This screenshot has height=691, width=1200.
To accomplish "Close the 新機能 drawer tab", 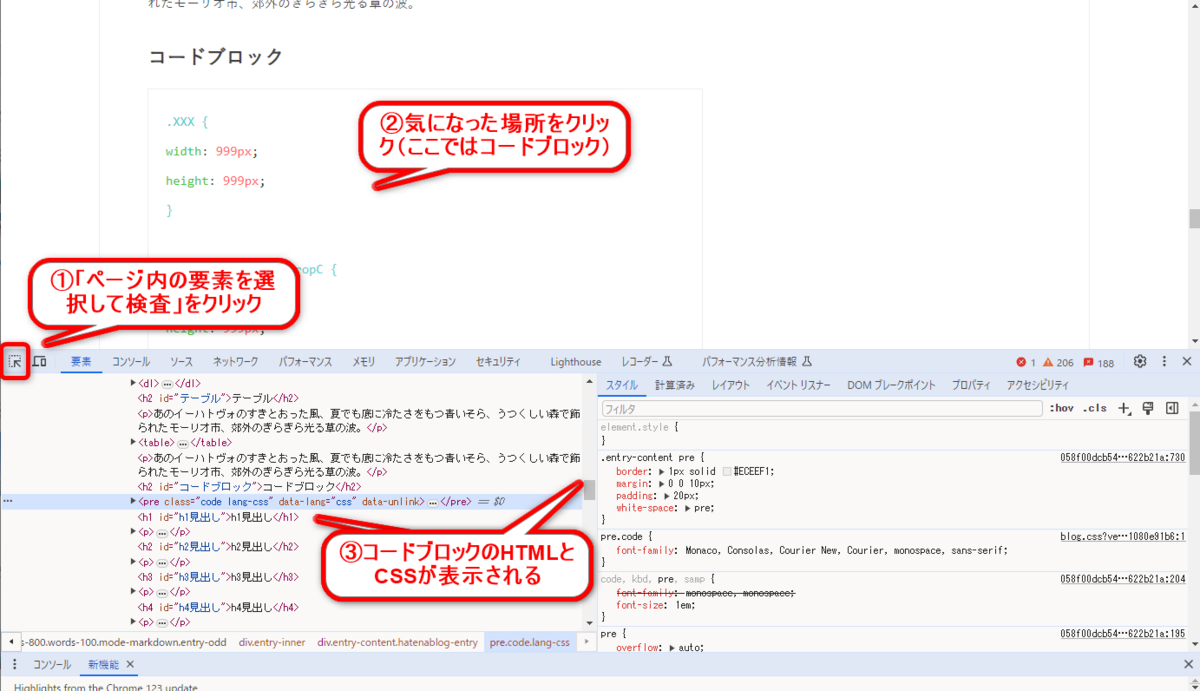I will point(130,664).
